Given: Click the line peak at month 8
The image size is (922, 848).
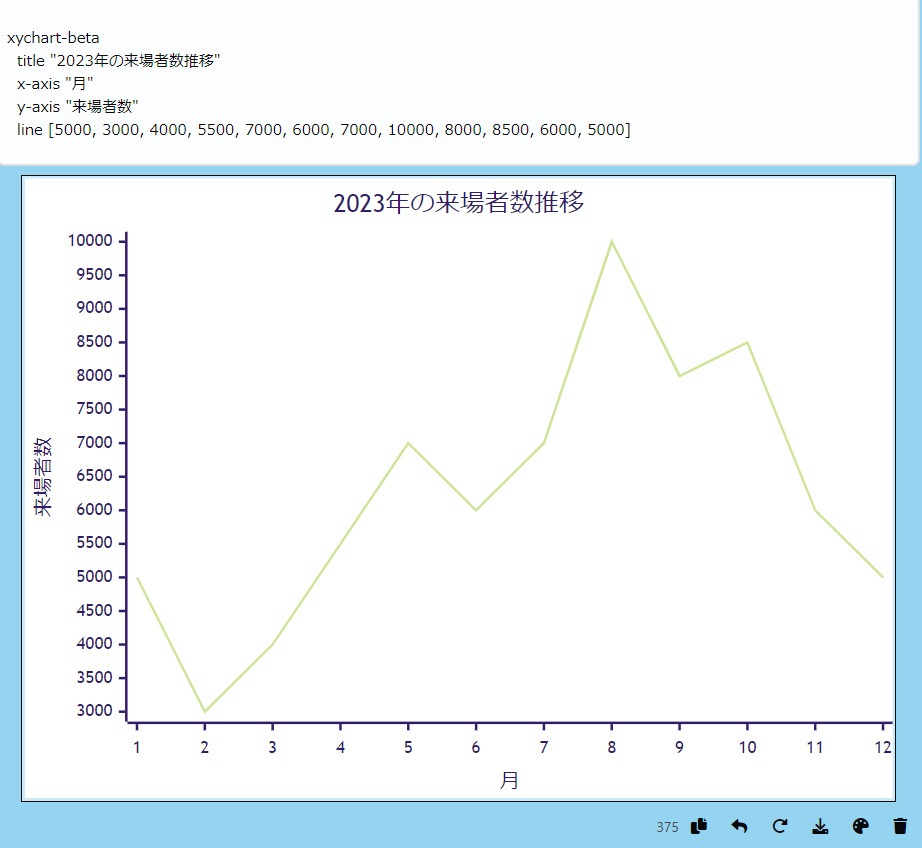Looking at the screenshot, I should coord(612,241).
